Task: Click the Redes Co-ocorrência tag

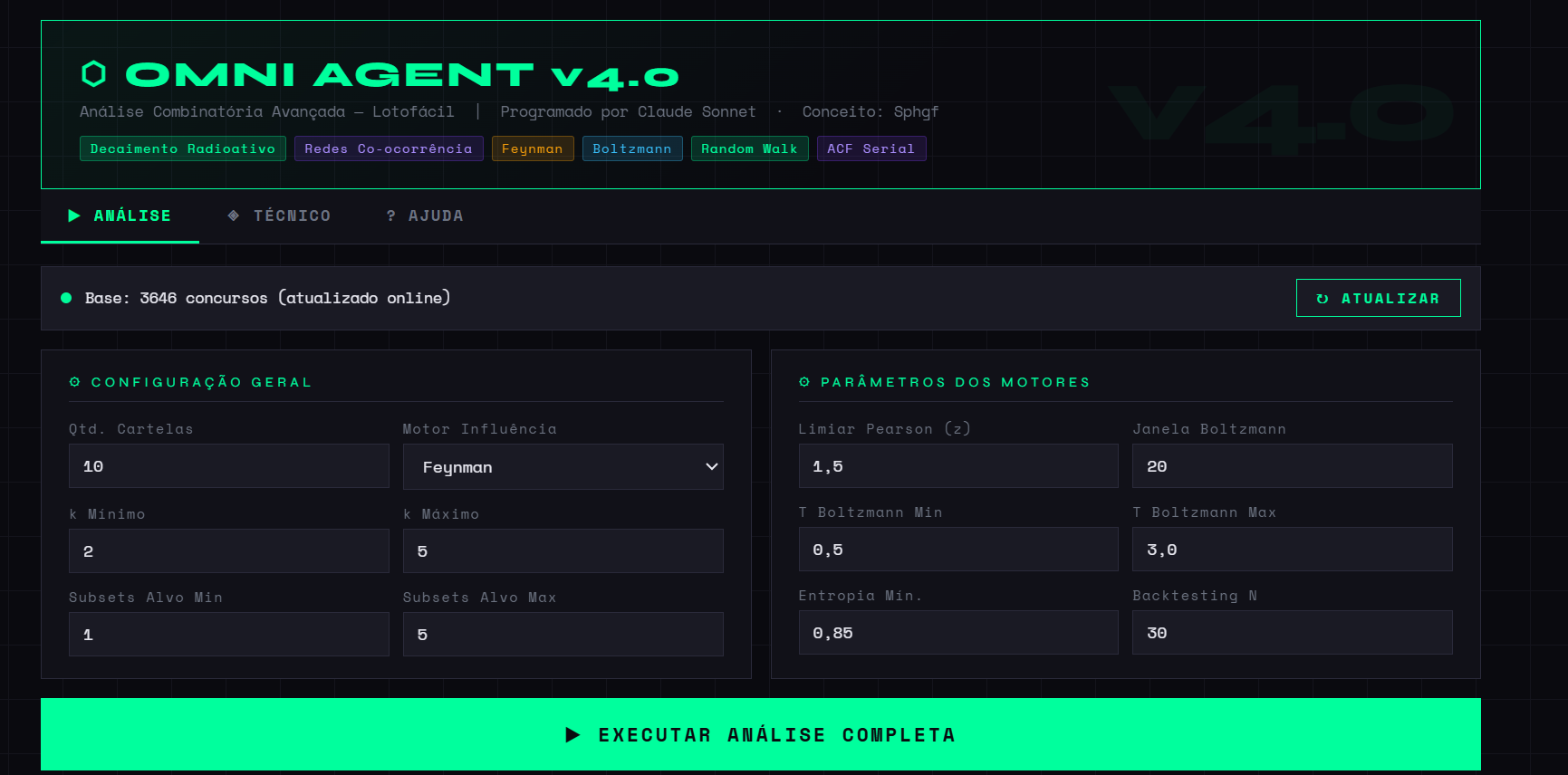Action: point(388,148)
